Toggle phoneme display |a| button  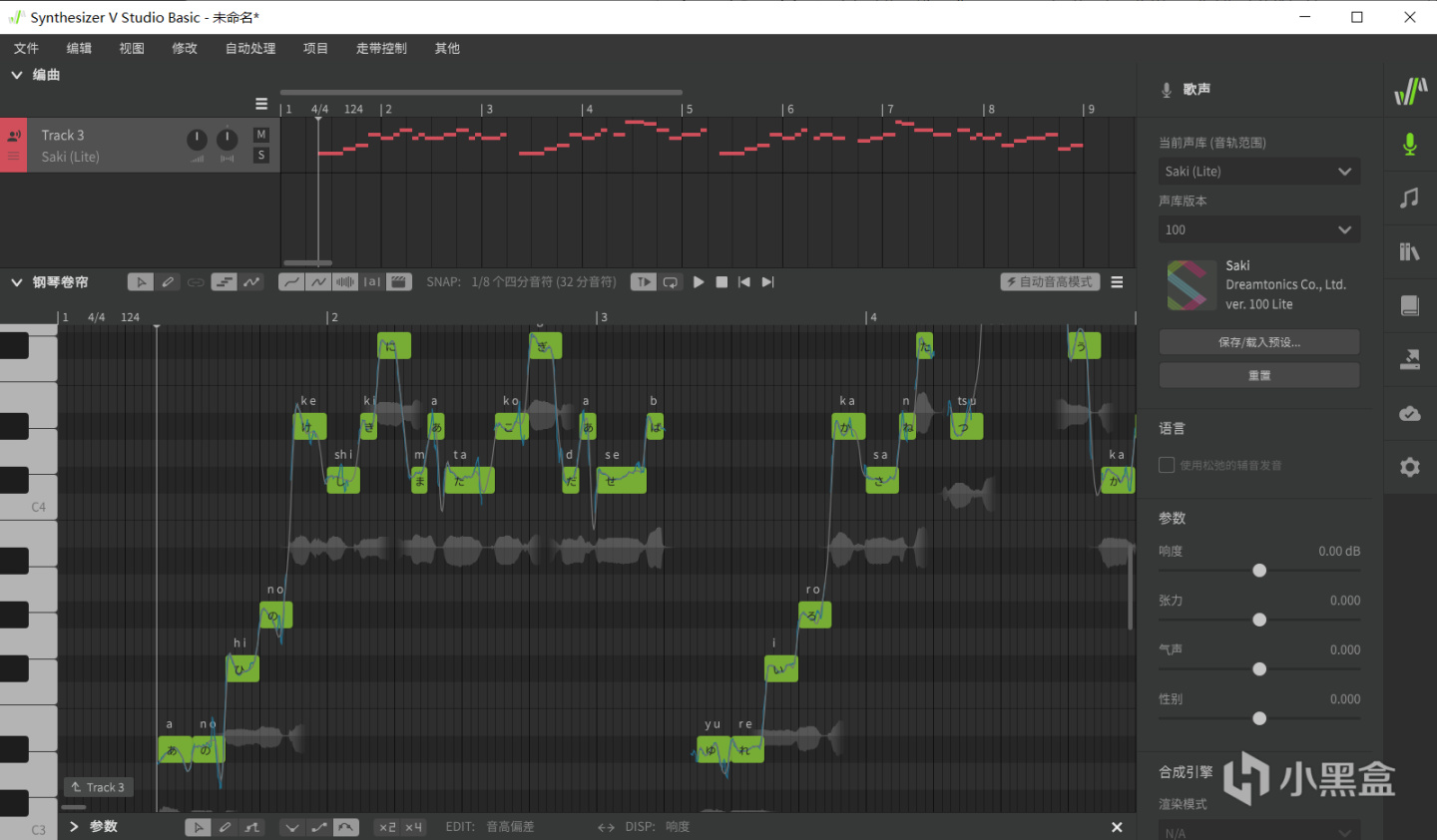pos(372,282)
